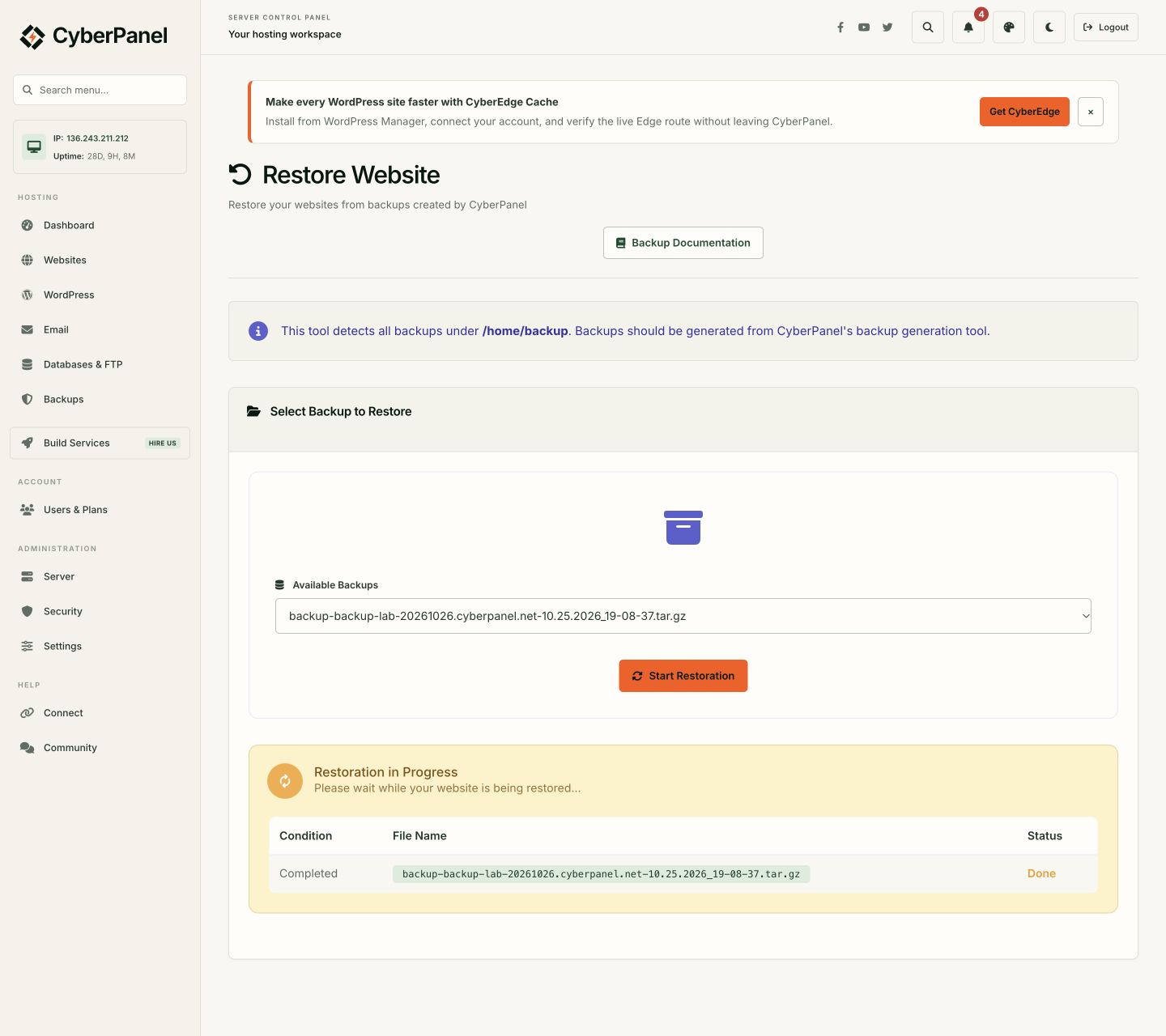Open notifications bell with 4 alerts

tap(968, 28)
